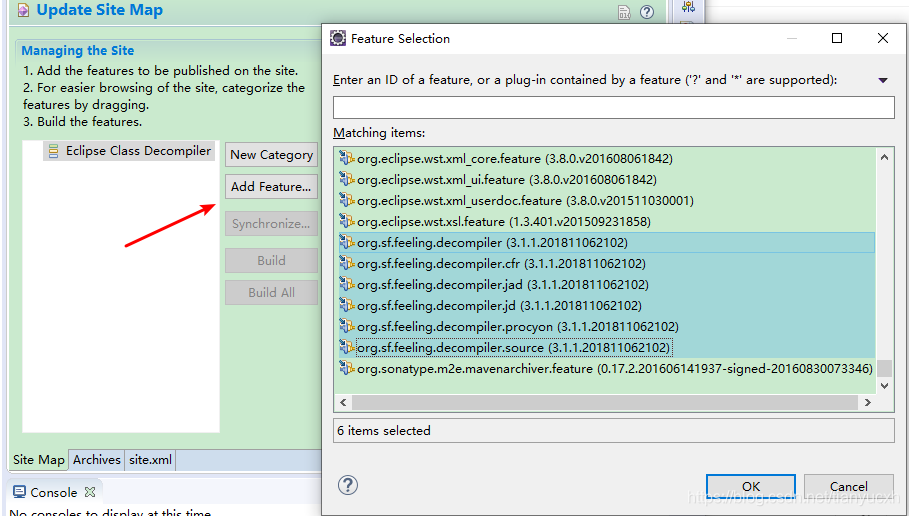The height and width of the screenshot is (516, 909).
Task: Open the filter dropdown arrow menu
Action: pyautogui.click(x=883, y=80)
